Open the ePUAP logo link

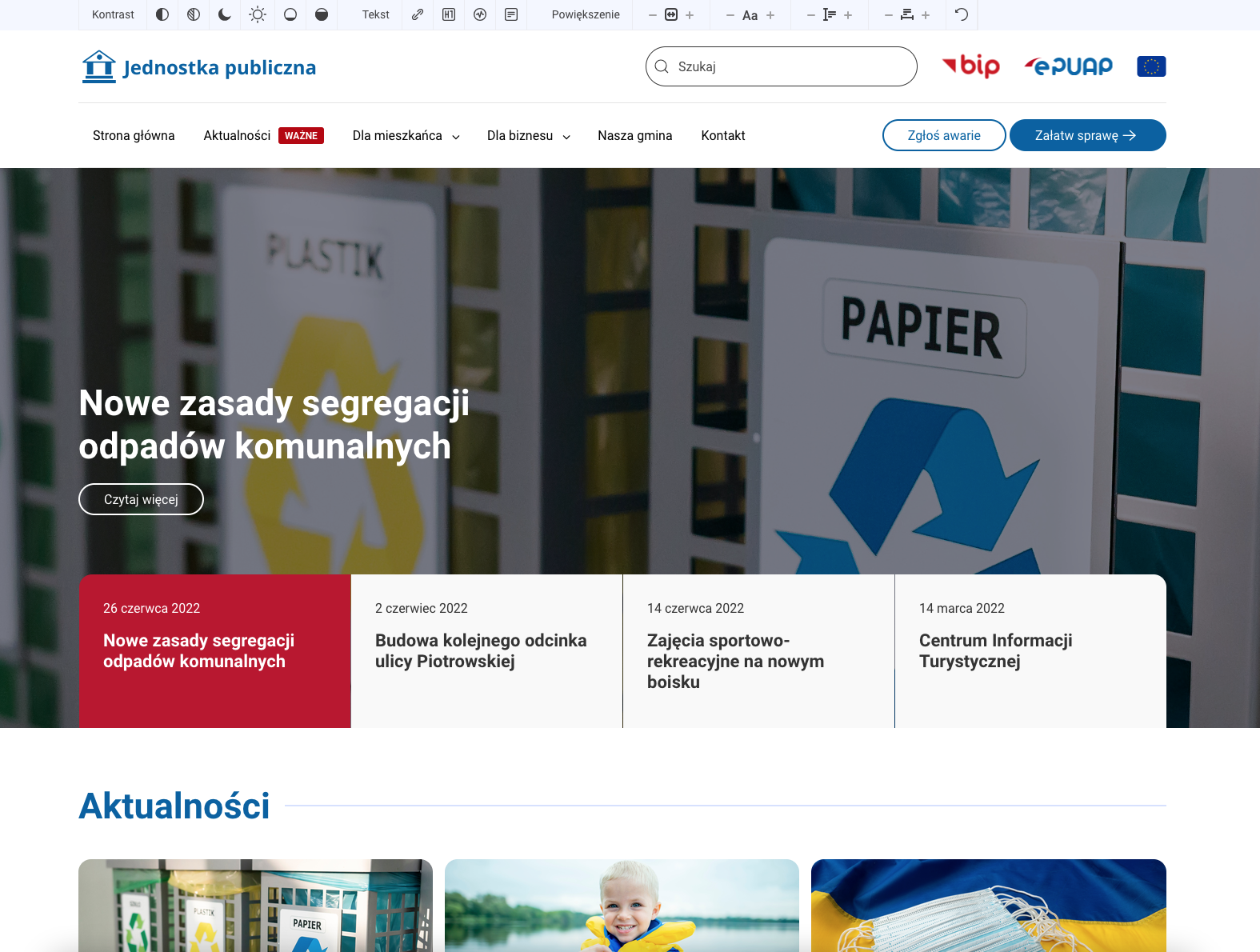(1069, 66)
